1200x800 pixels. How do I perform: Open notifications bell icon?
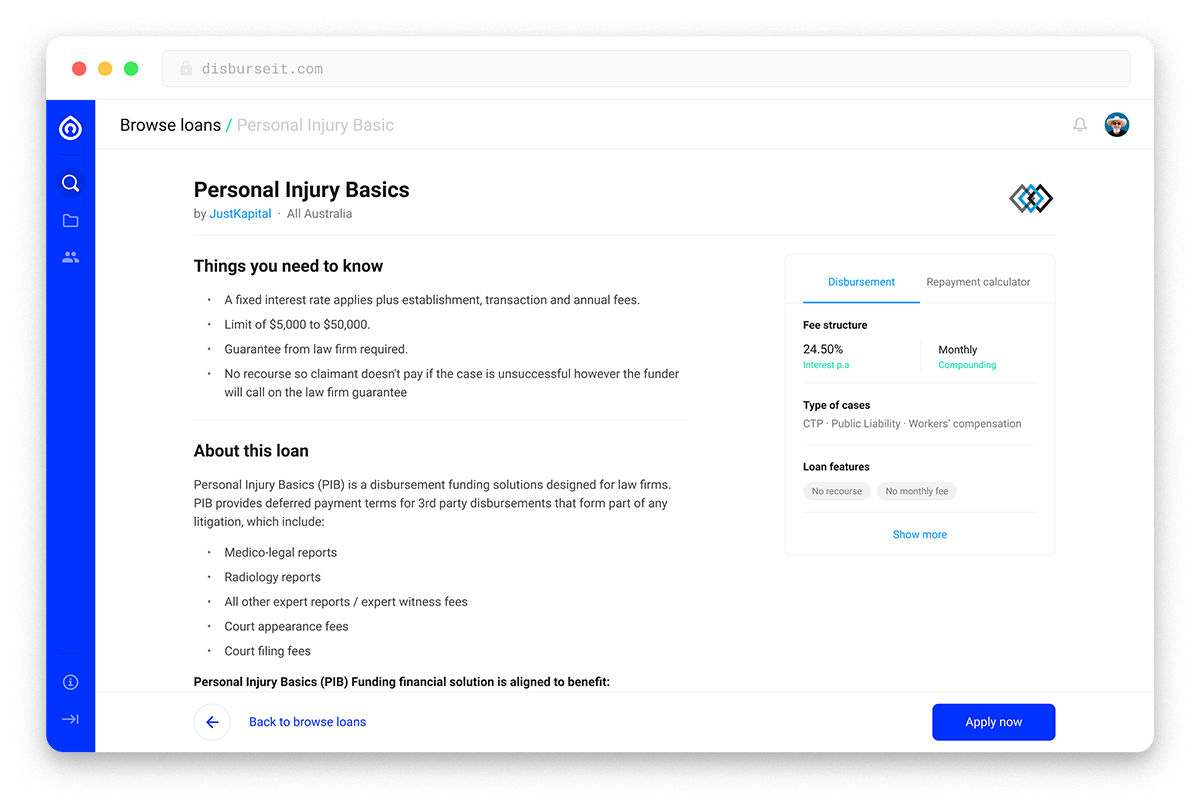coord(1080,125)
